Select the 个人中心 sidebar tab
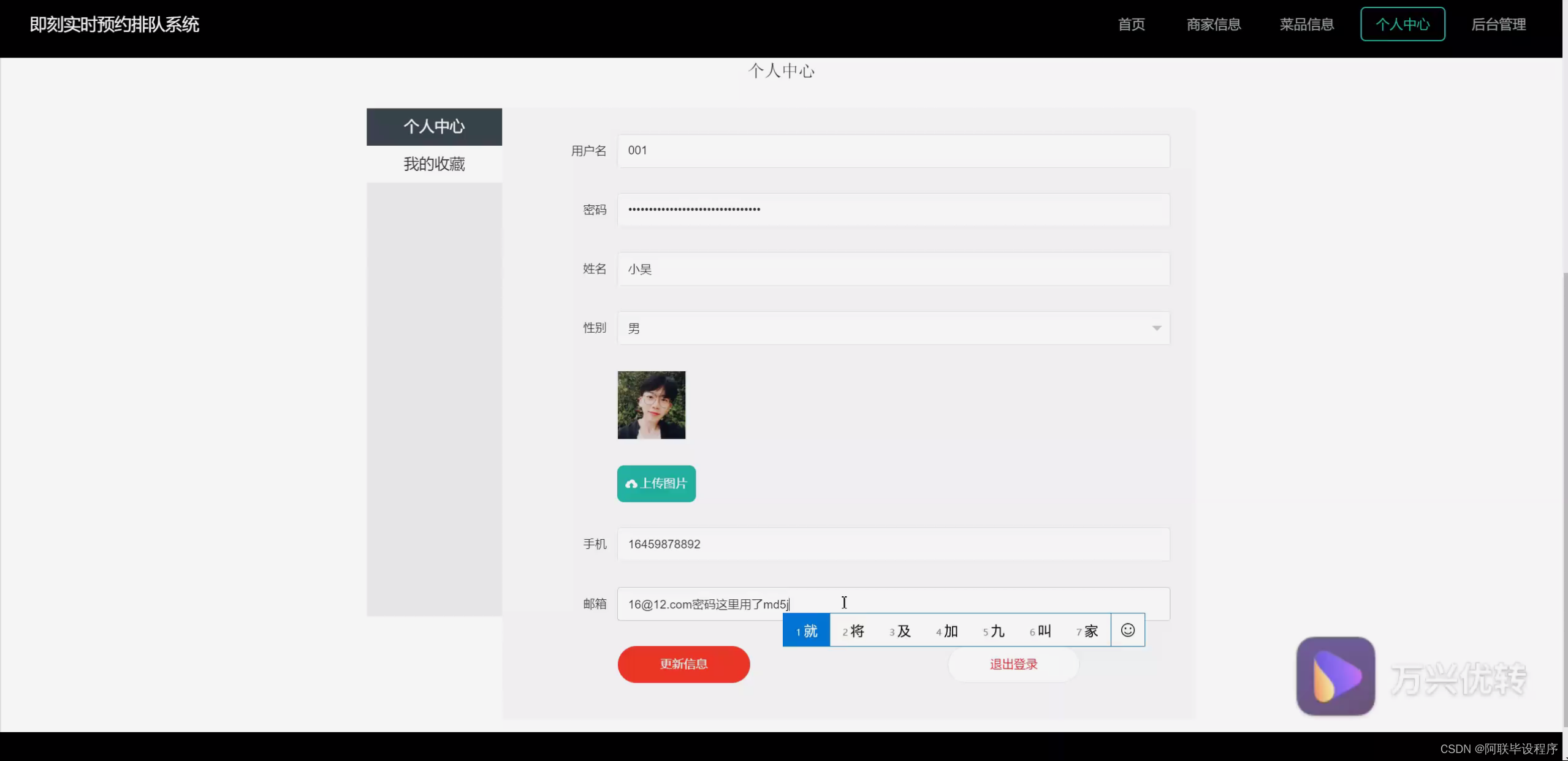Viewport: 1568px width, 761px height. [x=434, y=127]
